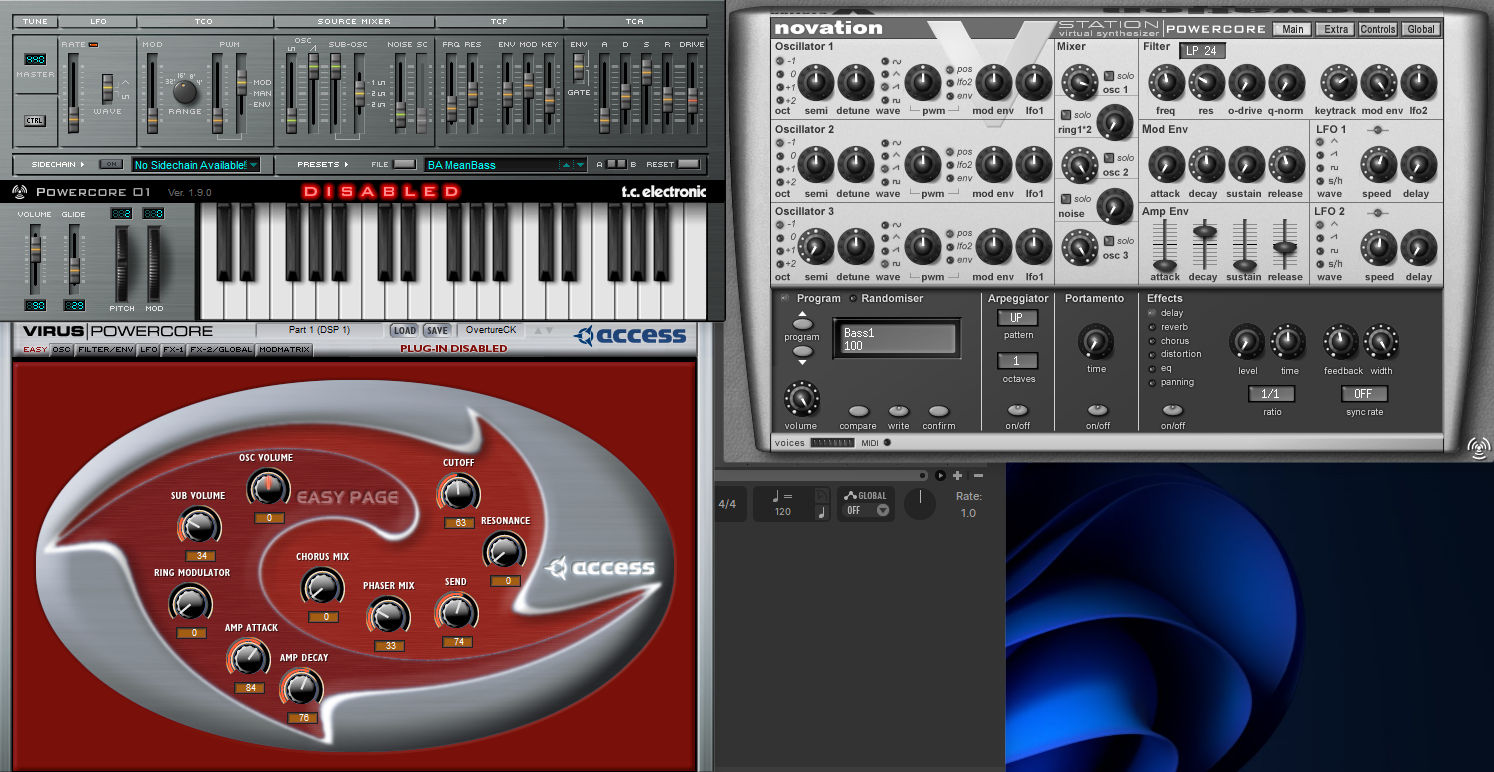The width and height of the screenshot is (1494, 772).
Task: Click the minus zoom icon in host
Action: [978, 475]
